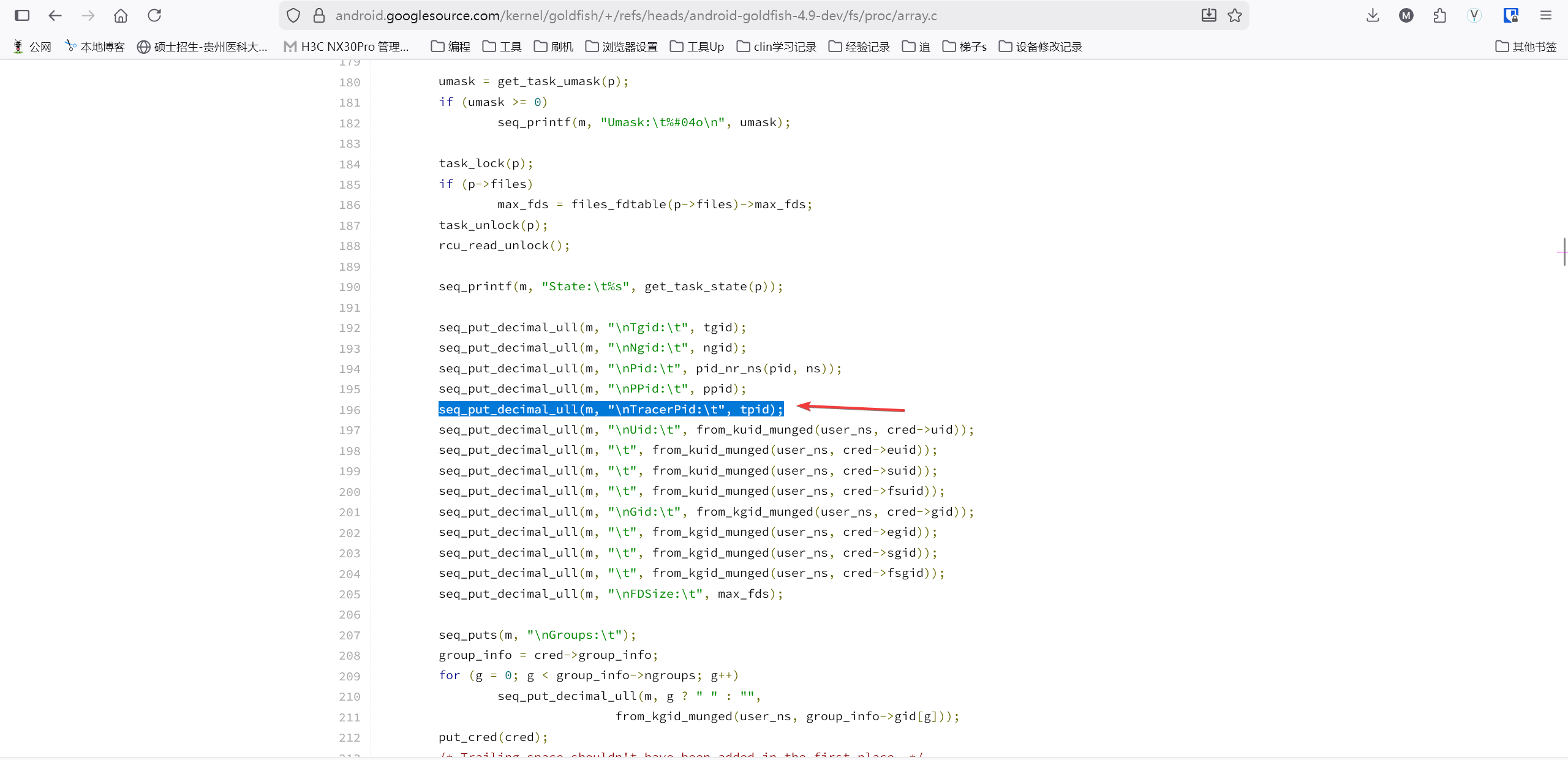Reload the current page
1568x760 pixels.
[154, 15]
